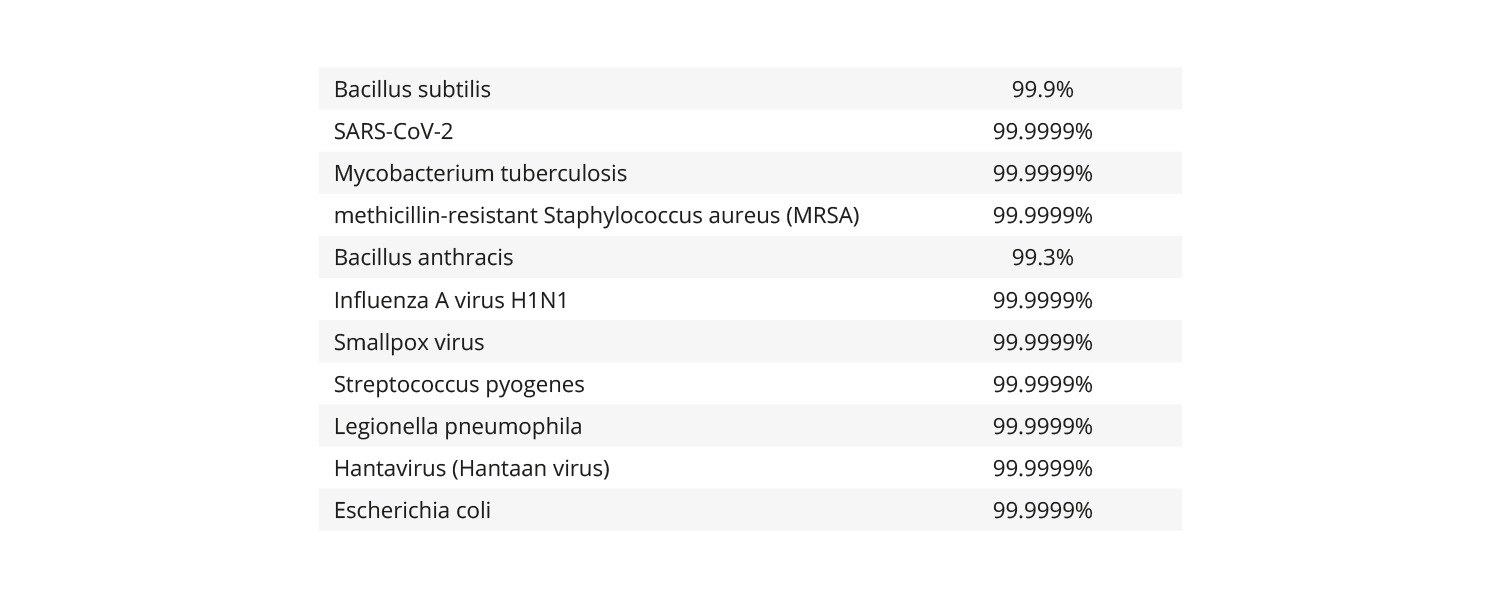Click the percentage value for Mycobacterium tuberculosis
Viewport: 1500px width, 598px height.
tap(1042, 173)
